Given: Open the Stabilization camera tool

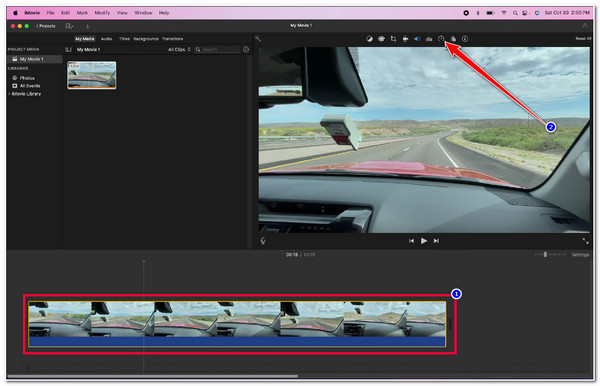Looking at the screenshot, I should click(x=405, y=39).
